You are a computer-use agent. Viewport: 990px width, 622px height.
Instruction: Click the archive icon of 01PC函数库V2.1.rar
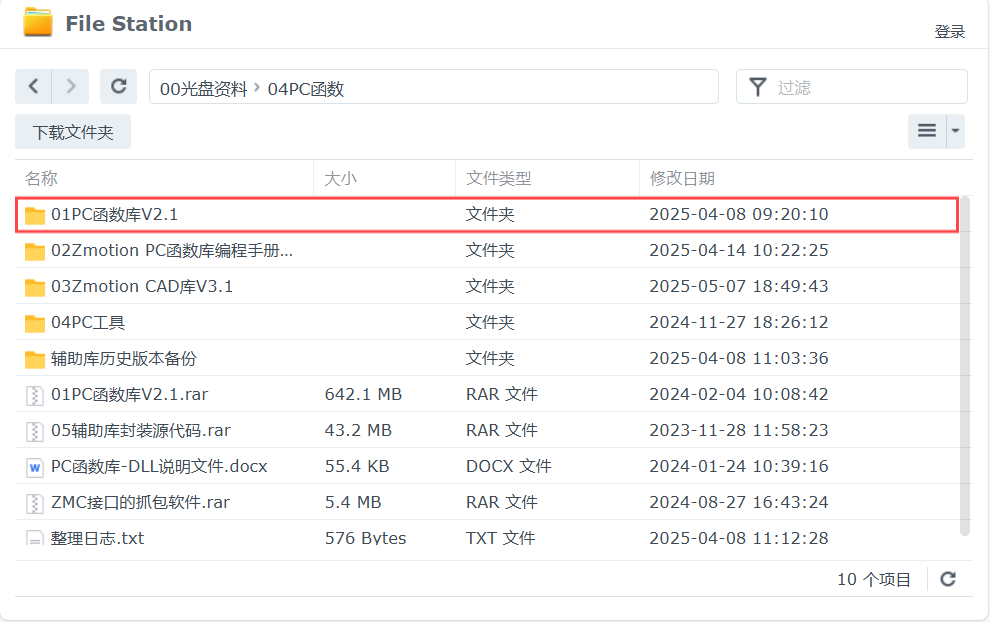(35, 395)
